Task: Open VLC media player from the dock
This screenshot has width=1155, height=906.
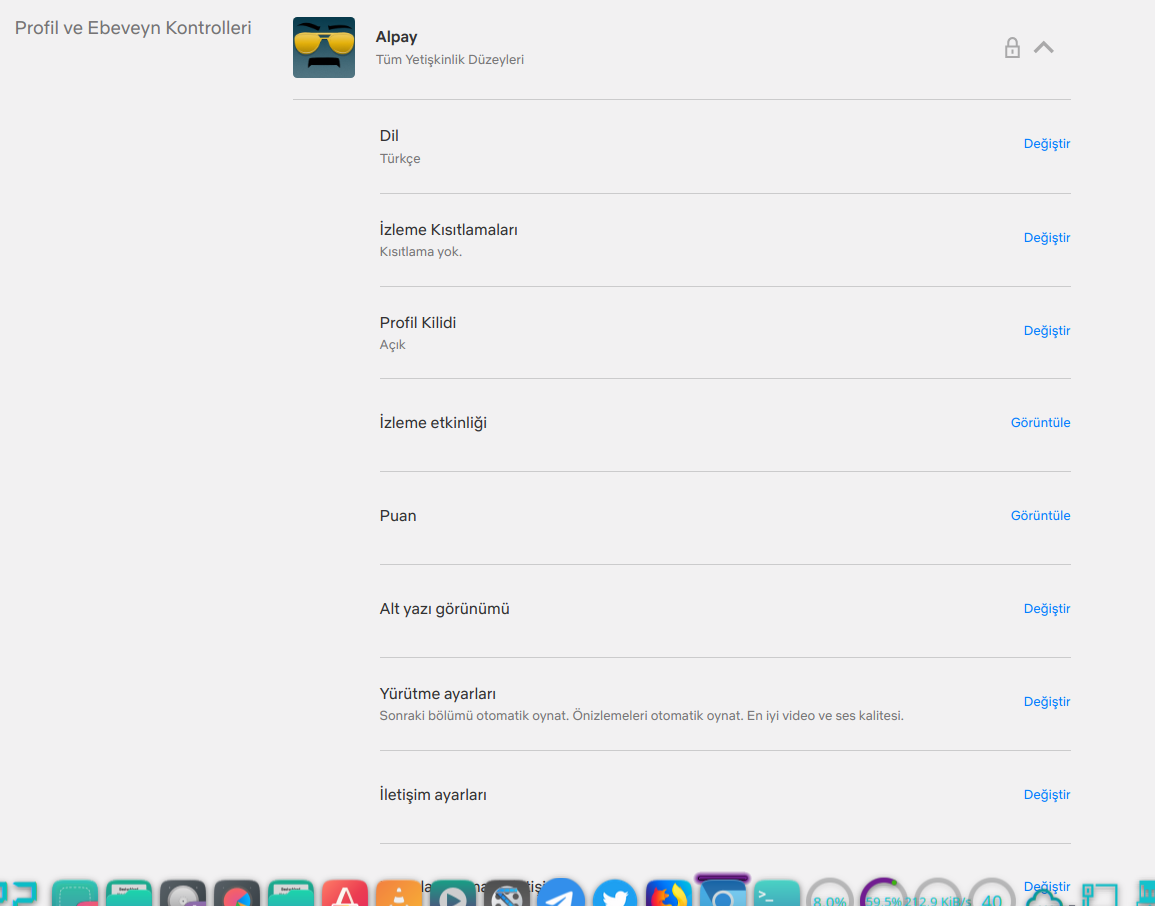Action: pos(399,893)
